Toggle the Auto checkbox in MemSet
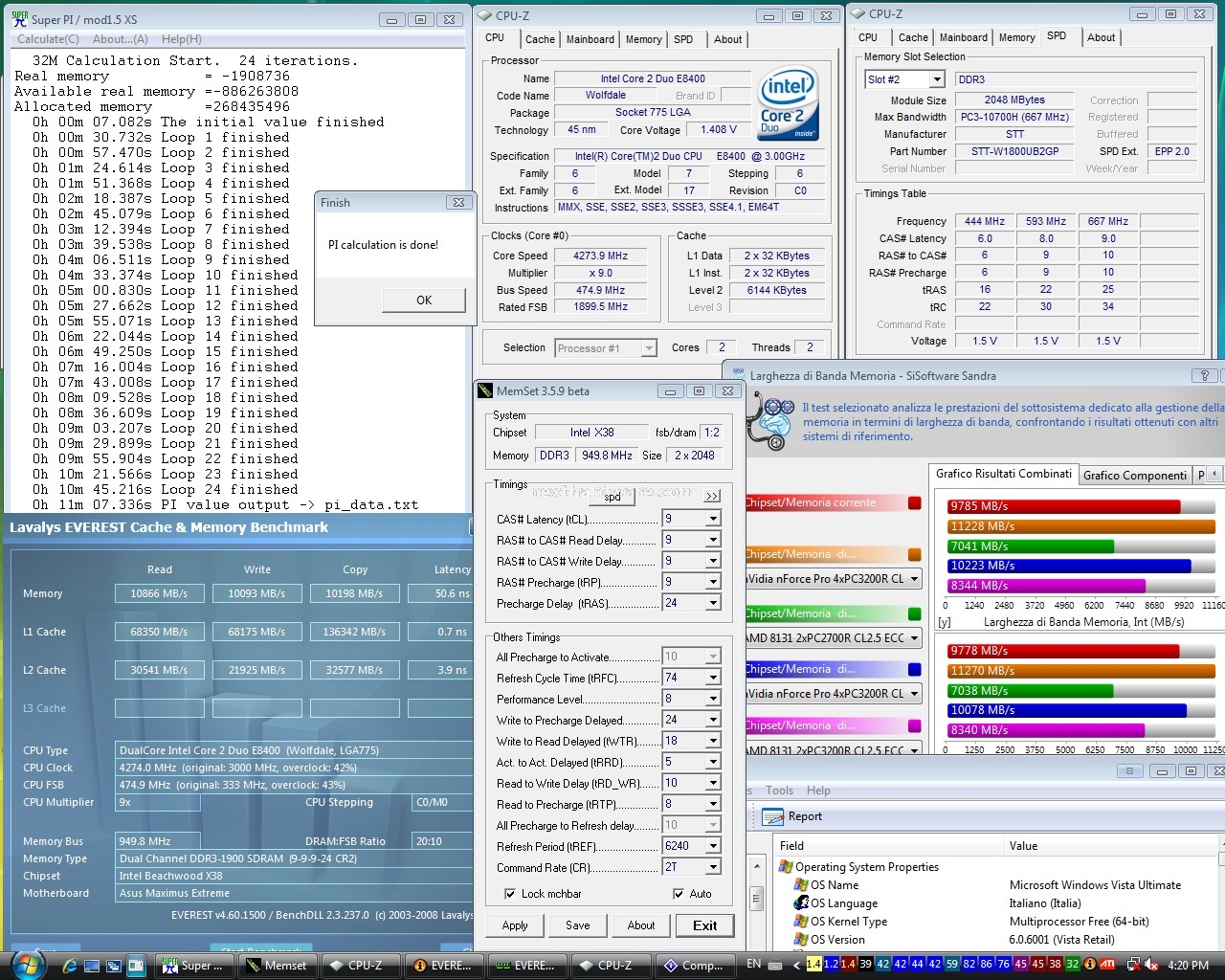Image resolution: width=1225 pixels, height=980 pixels. pyautogui.click(x=679, y=894)
